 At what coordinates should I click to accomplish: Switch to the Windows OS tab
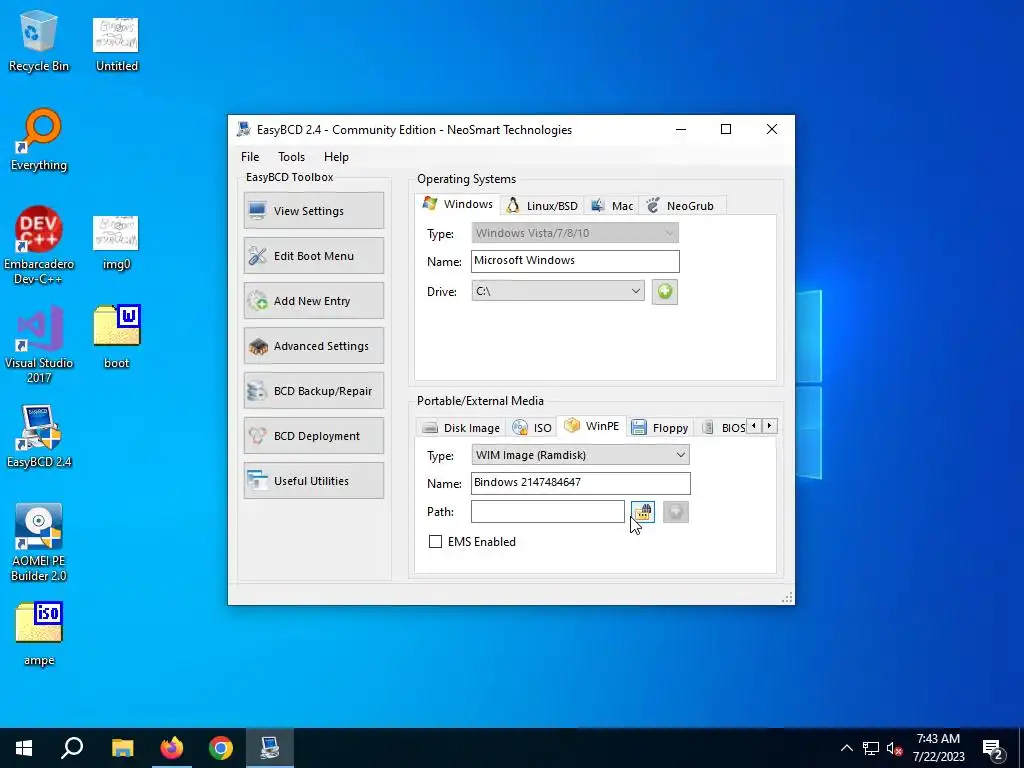pos(458,204)
